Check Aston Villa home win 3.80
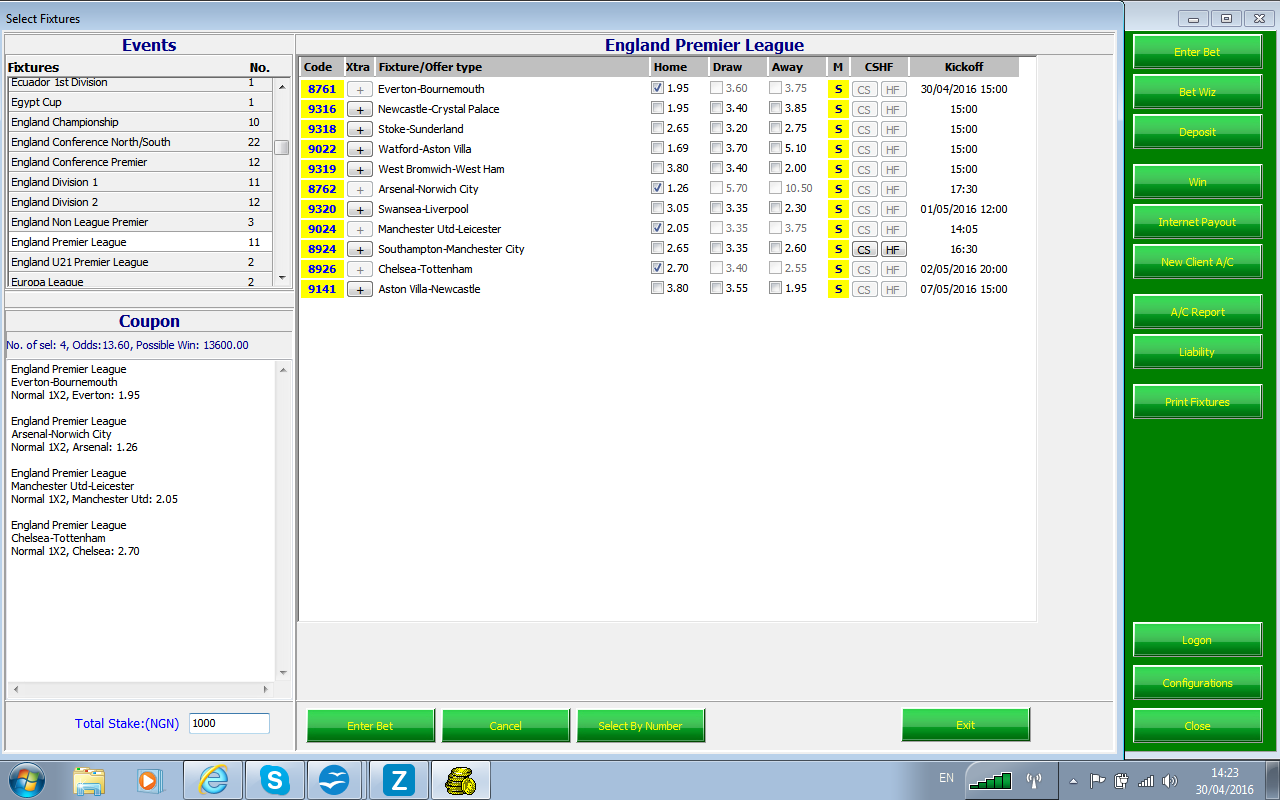This screenshot has height=800, width=1280. pyautogui.click(x=657, y=288)
